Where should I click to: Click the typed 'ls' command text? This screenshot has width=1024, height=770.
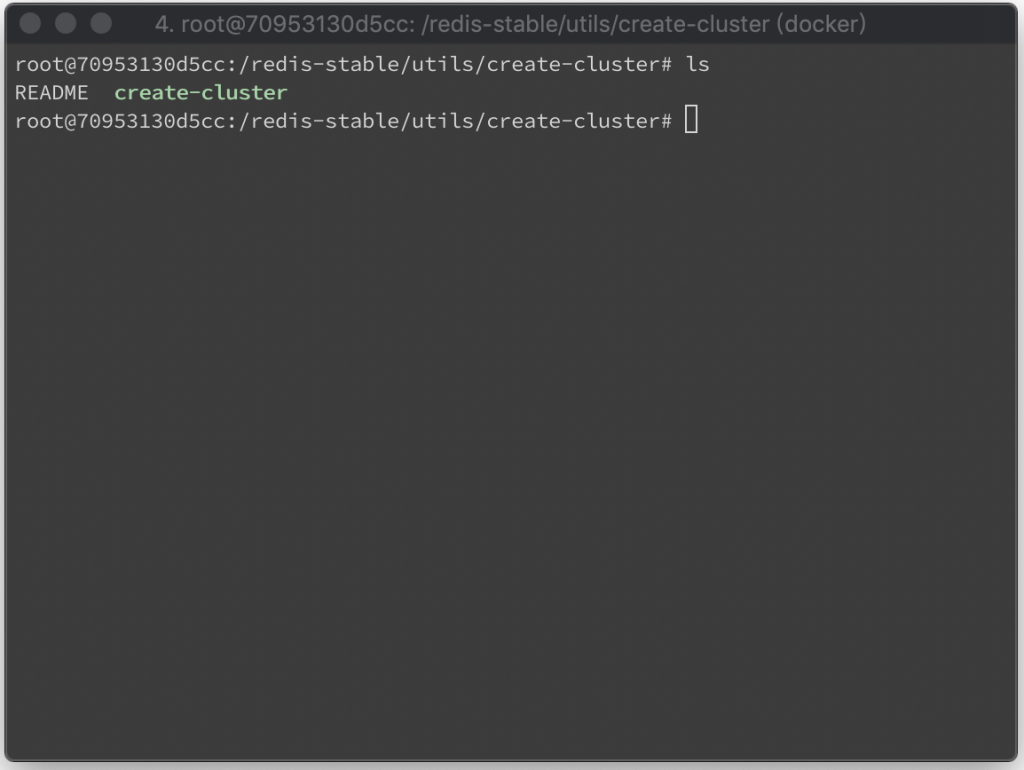[x=698, y=65]
